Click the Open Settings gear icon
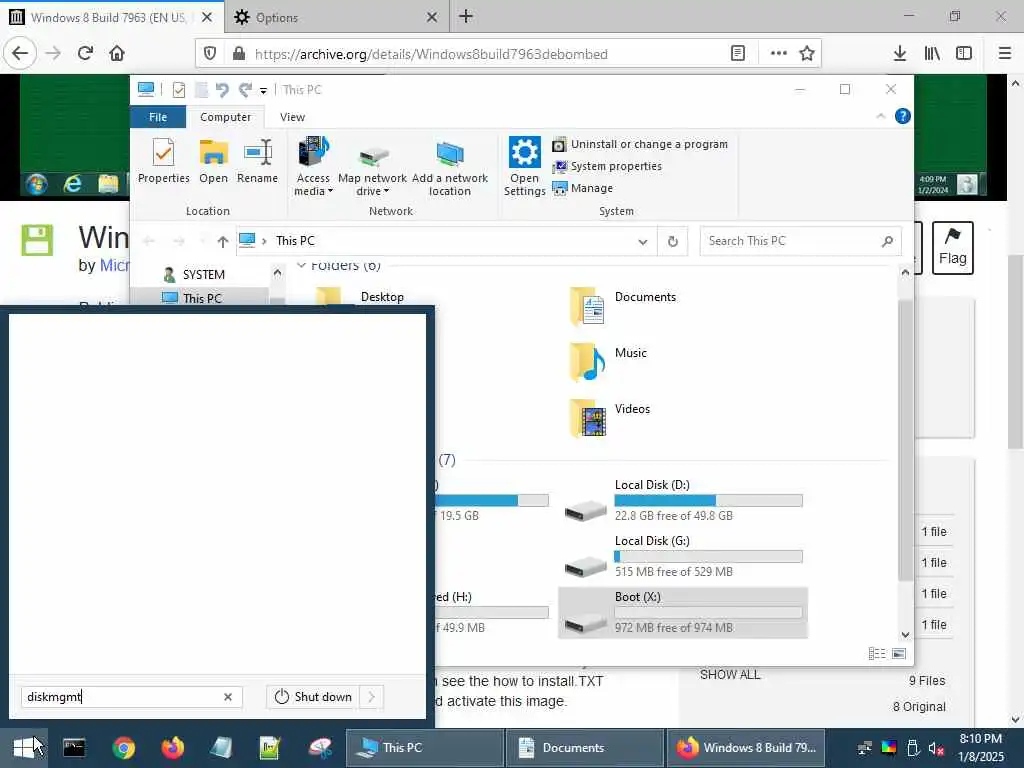The height and width of the screenshot is (768, 1024). coord(524,152)
